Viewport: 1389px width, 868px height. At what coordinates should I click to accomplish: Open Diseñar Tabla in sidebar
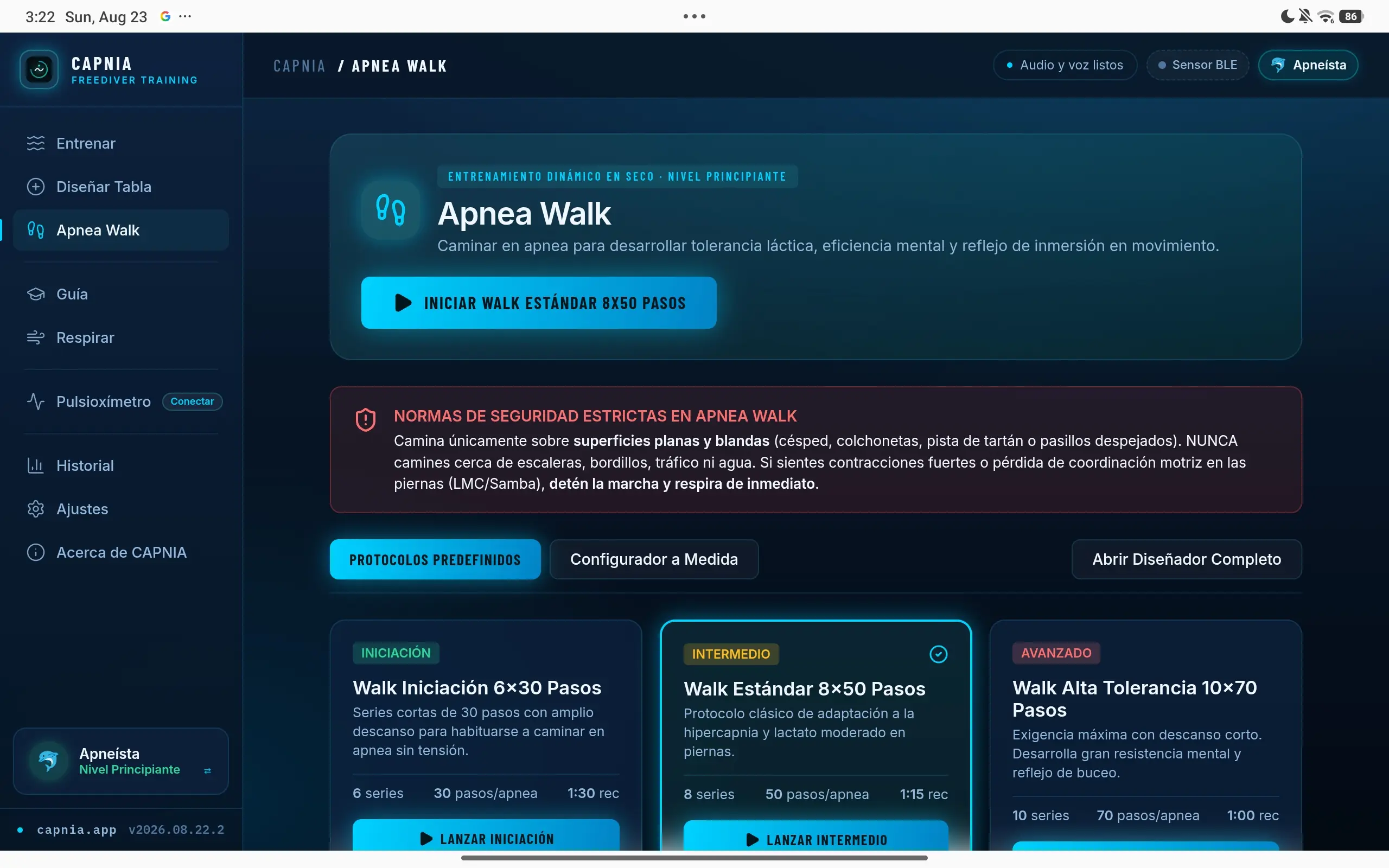pos(121,187)
